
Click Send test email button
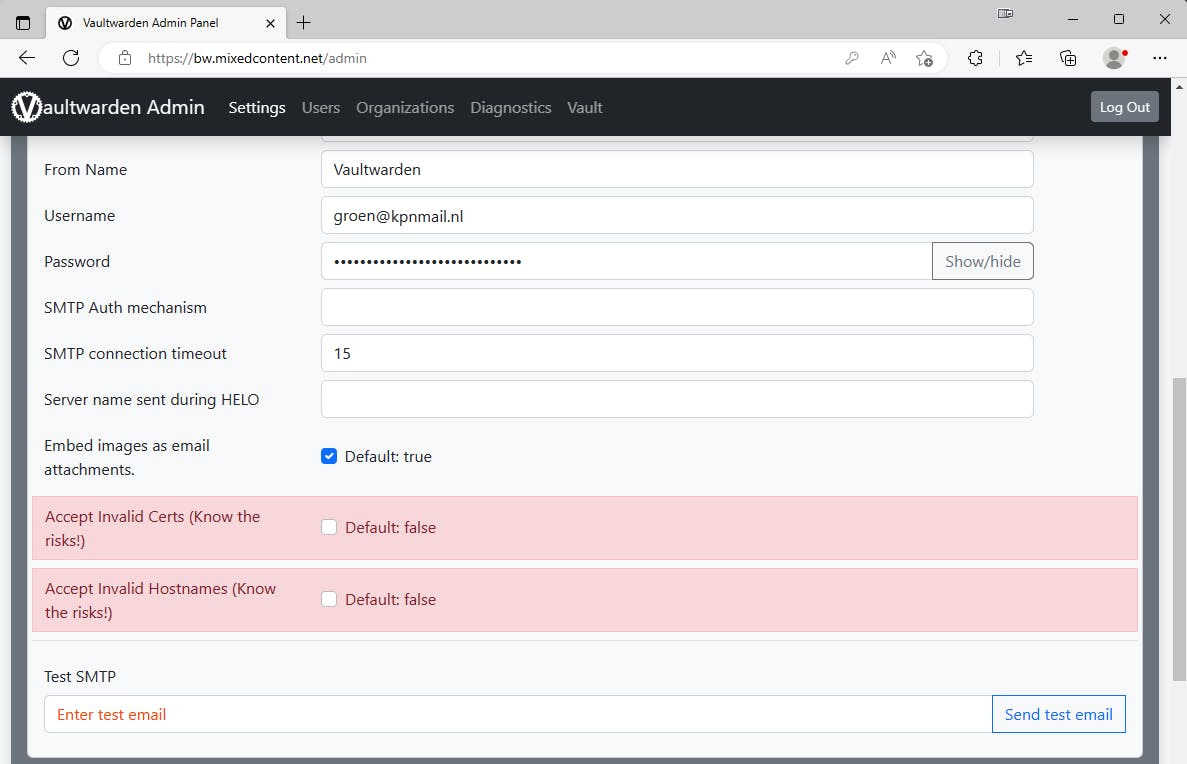(1058, 714)
